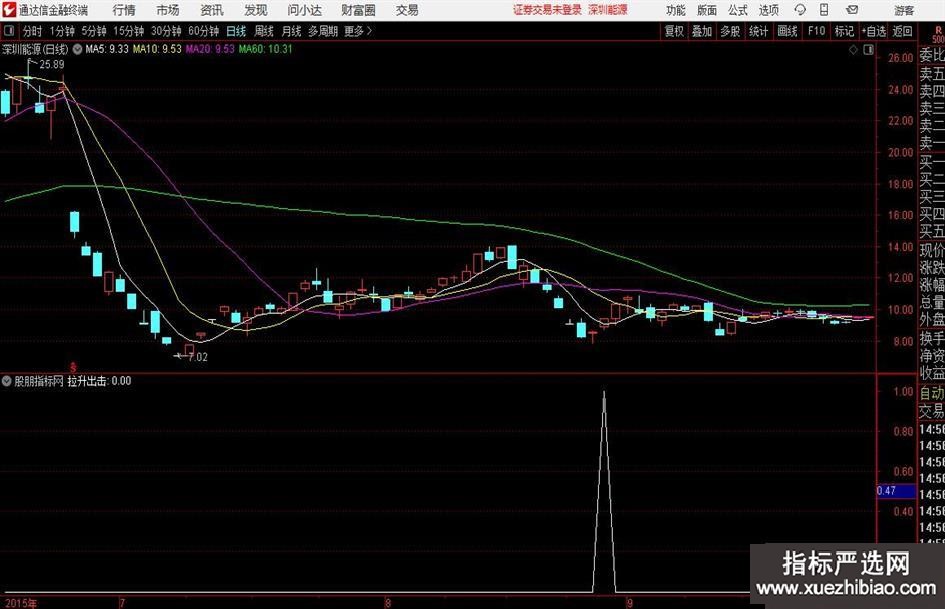Click the 换手 row in side panel
Image resolution: width=945 pixels, height=609 pixels.
pyautogui.click(x=932, y=338)
